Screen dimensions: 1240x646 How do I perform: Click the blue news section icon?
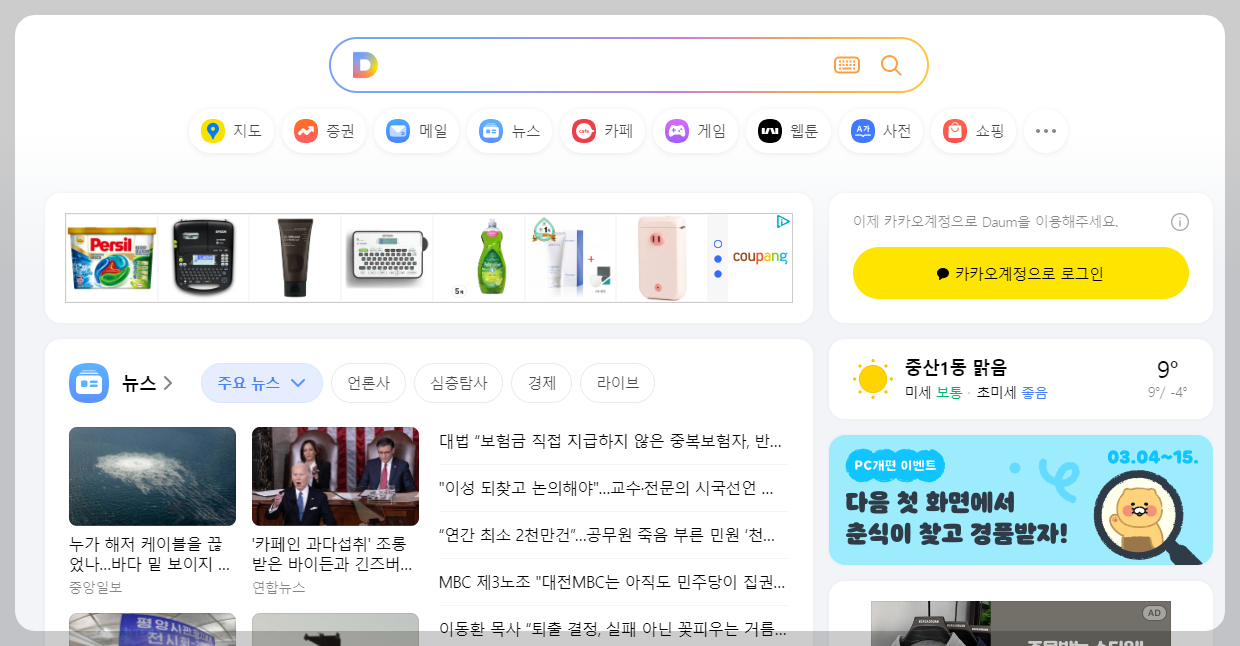pos(89,383)
